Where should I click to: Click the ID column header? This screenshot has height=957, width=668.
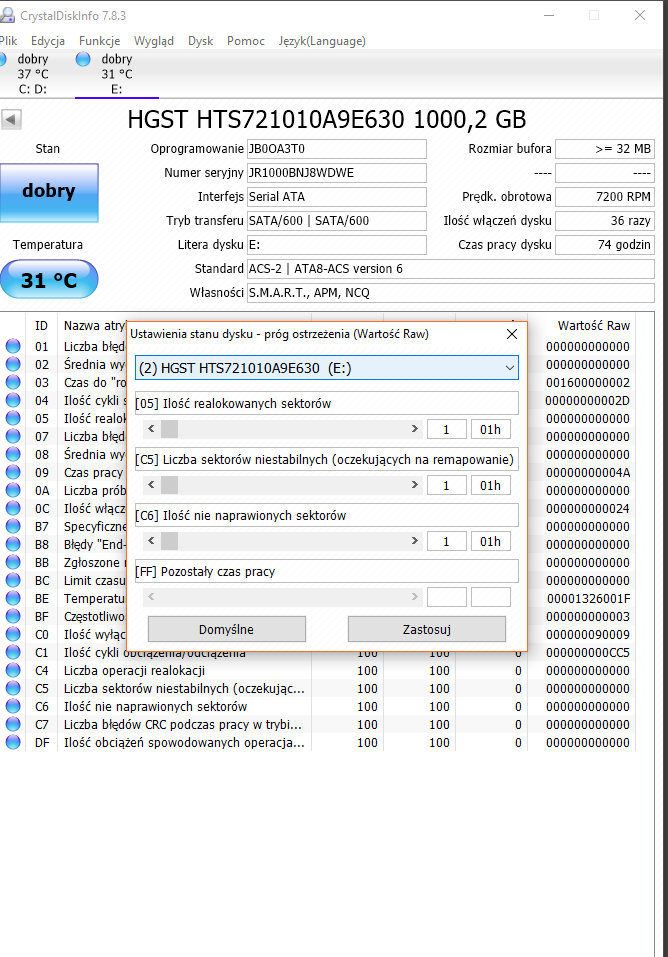click(42, 326)
